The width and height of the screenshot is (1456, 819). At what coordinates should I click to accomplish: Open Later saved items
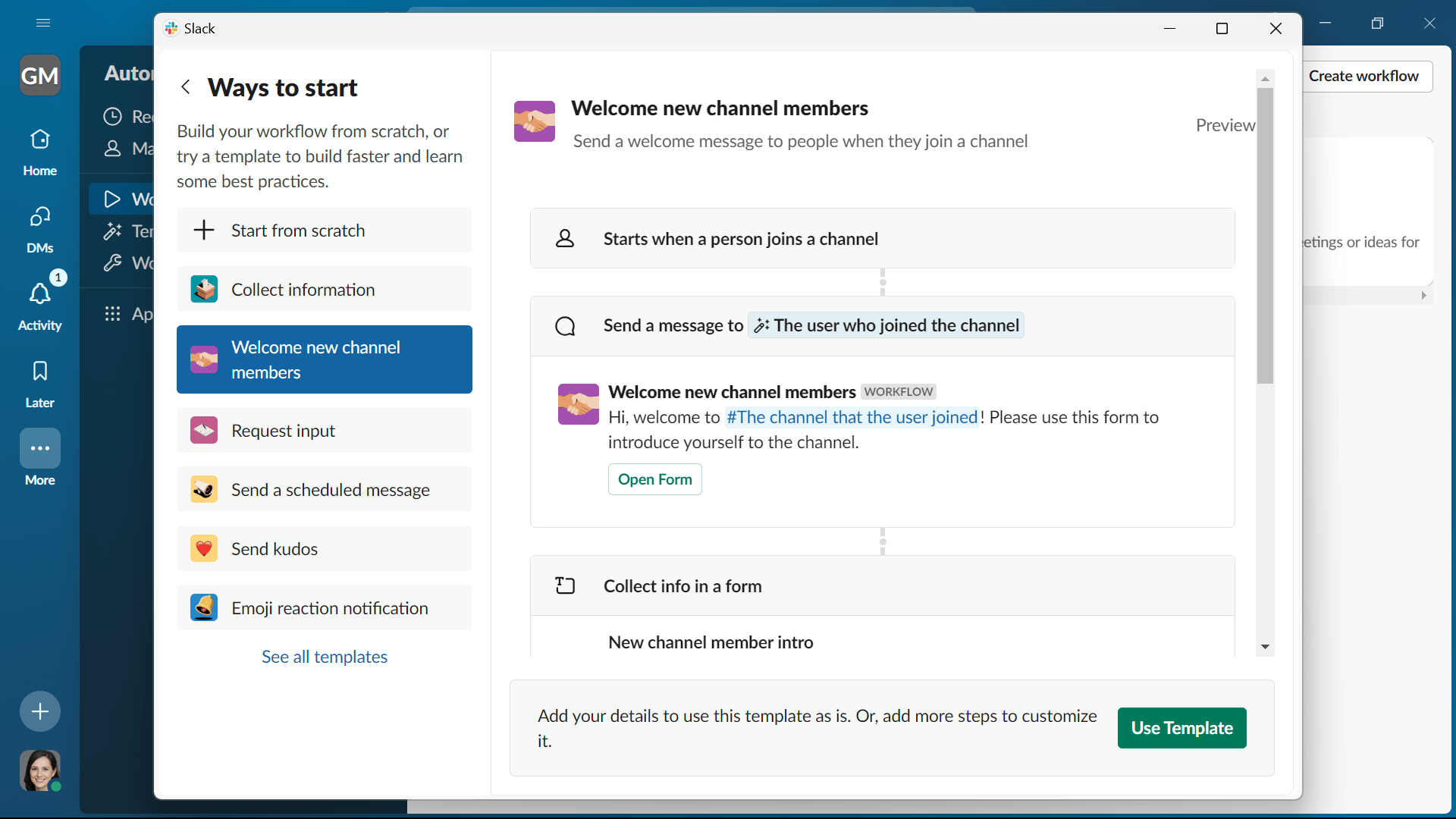point(39,383)
